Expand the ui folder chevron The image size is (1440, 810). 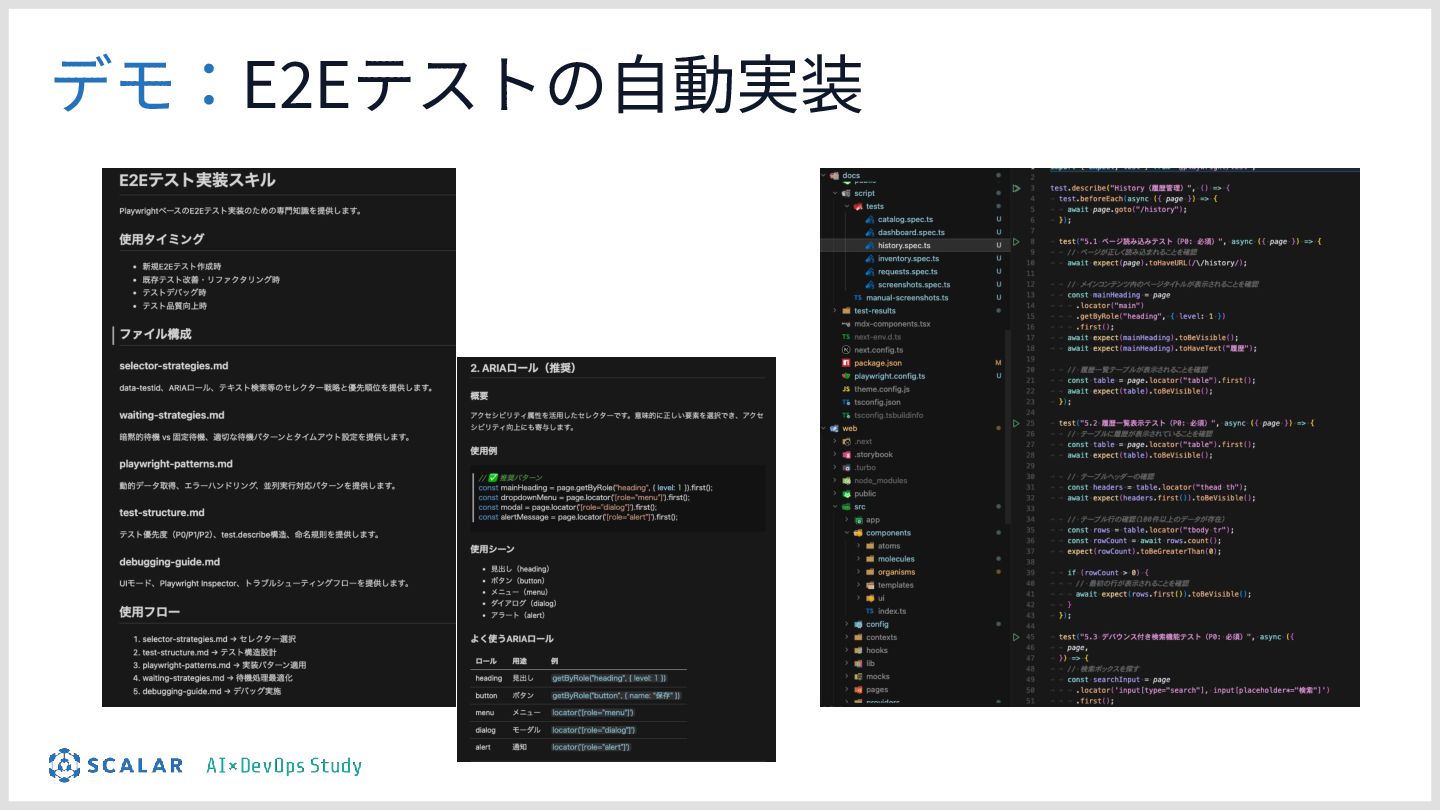pos(858,598)
